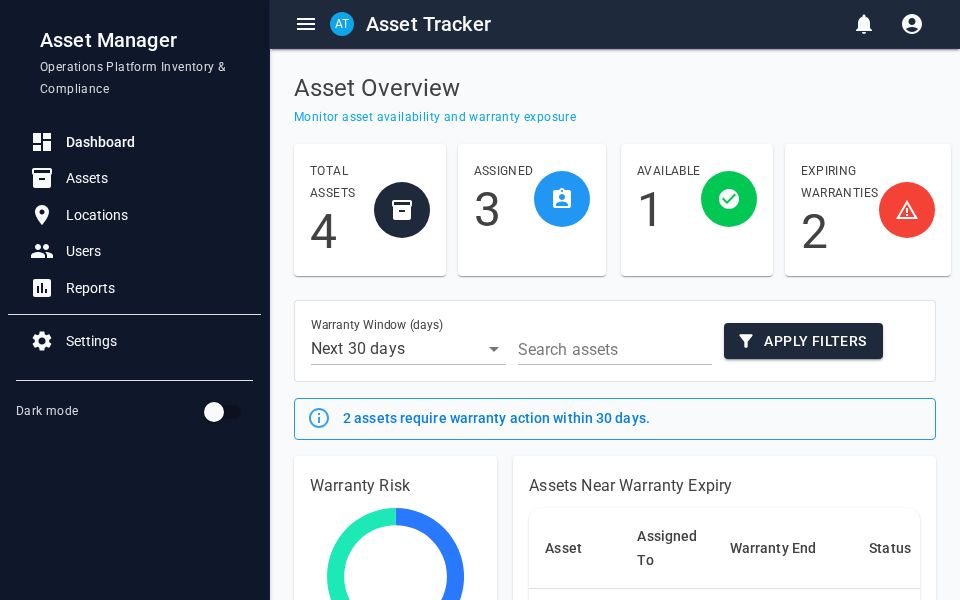Click the Expiring Warranties warning icon
The height and width of the screenshot is (600, 960).
[907, 210]
